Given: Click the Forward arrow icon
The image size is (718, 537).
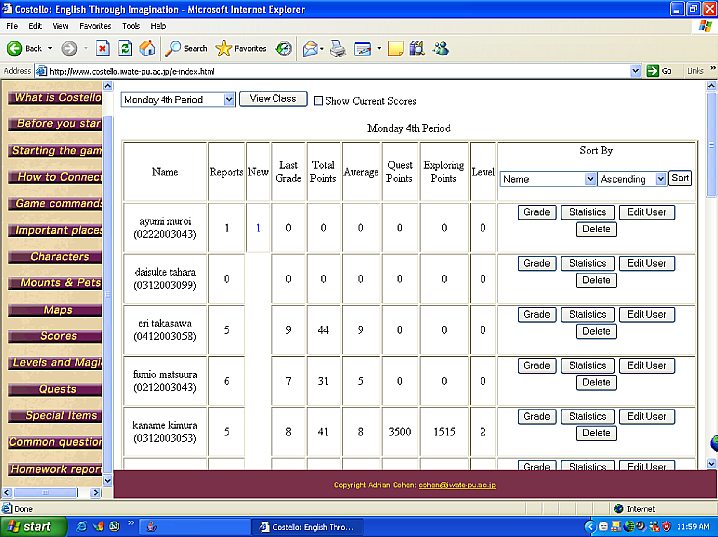Looking at the screenshot, I should pyautogui.click(x=69, y=48).
